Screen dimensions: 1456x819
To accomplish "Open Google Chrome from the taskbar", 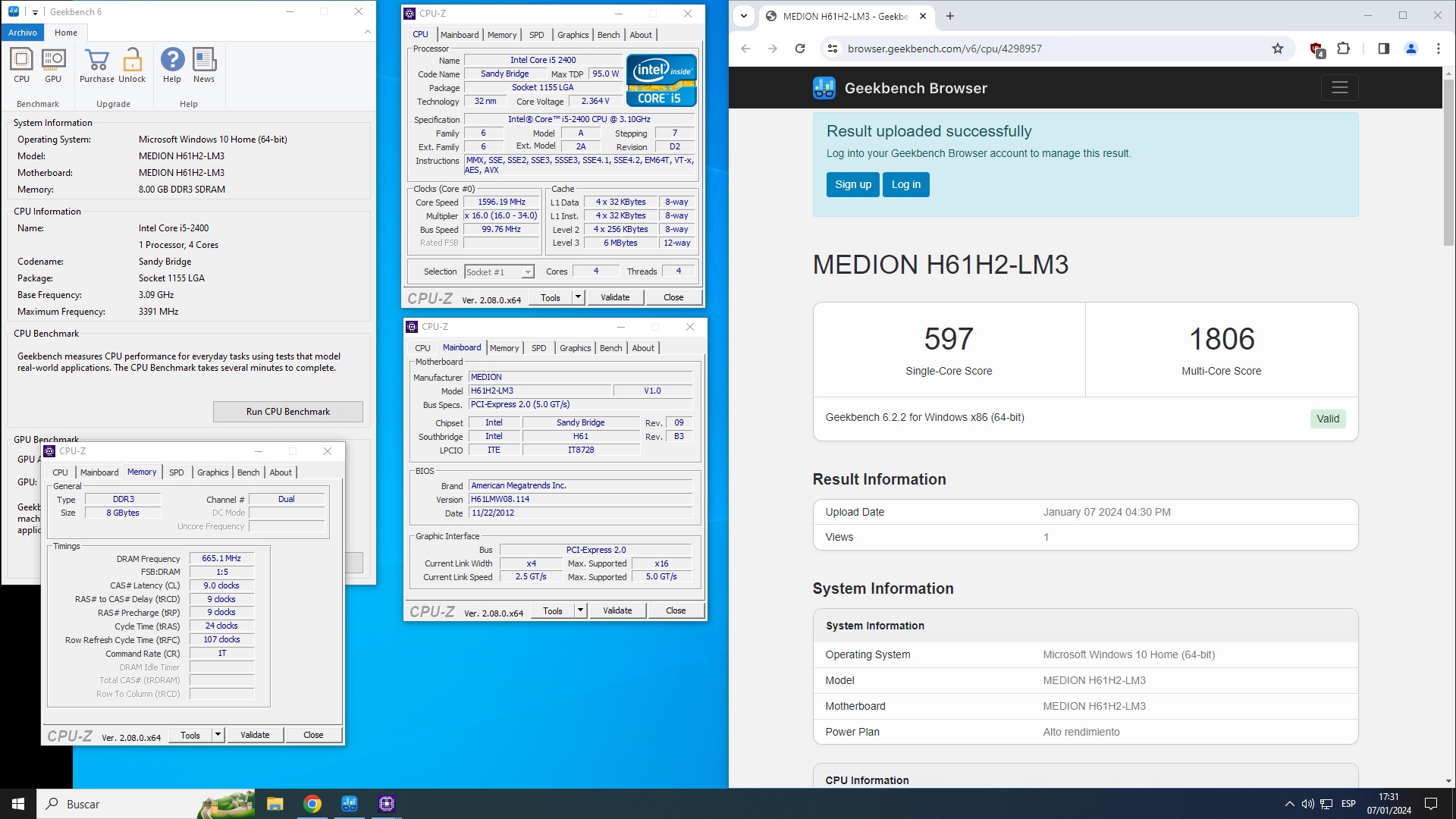I will (312, 804).
